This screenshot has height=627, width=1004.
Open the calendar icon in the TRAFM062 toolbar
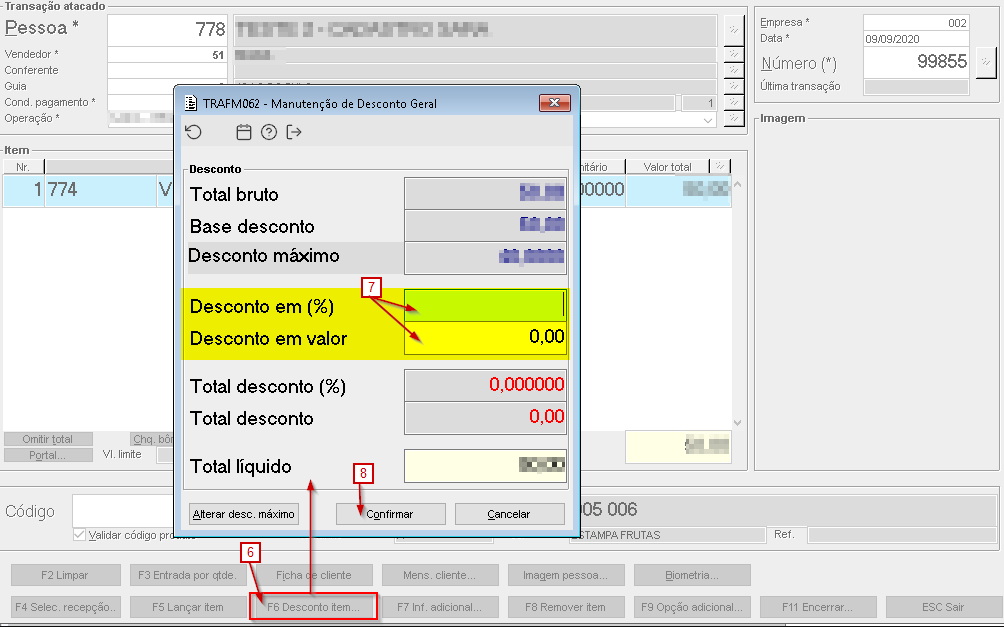pos(243,133)
